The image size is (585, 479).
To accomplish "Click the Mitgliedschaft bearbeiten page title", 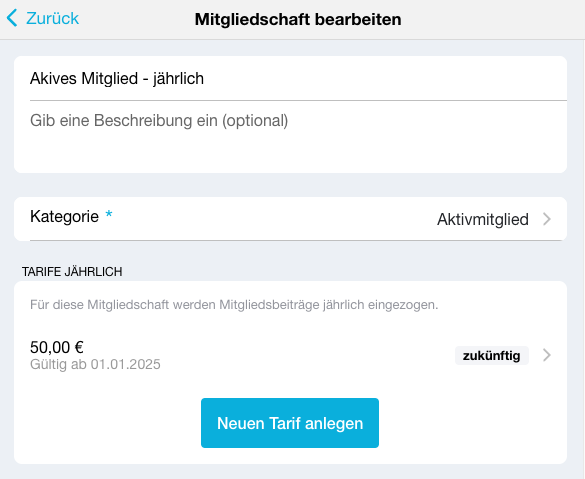I will (x=298, y=19).
